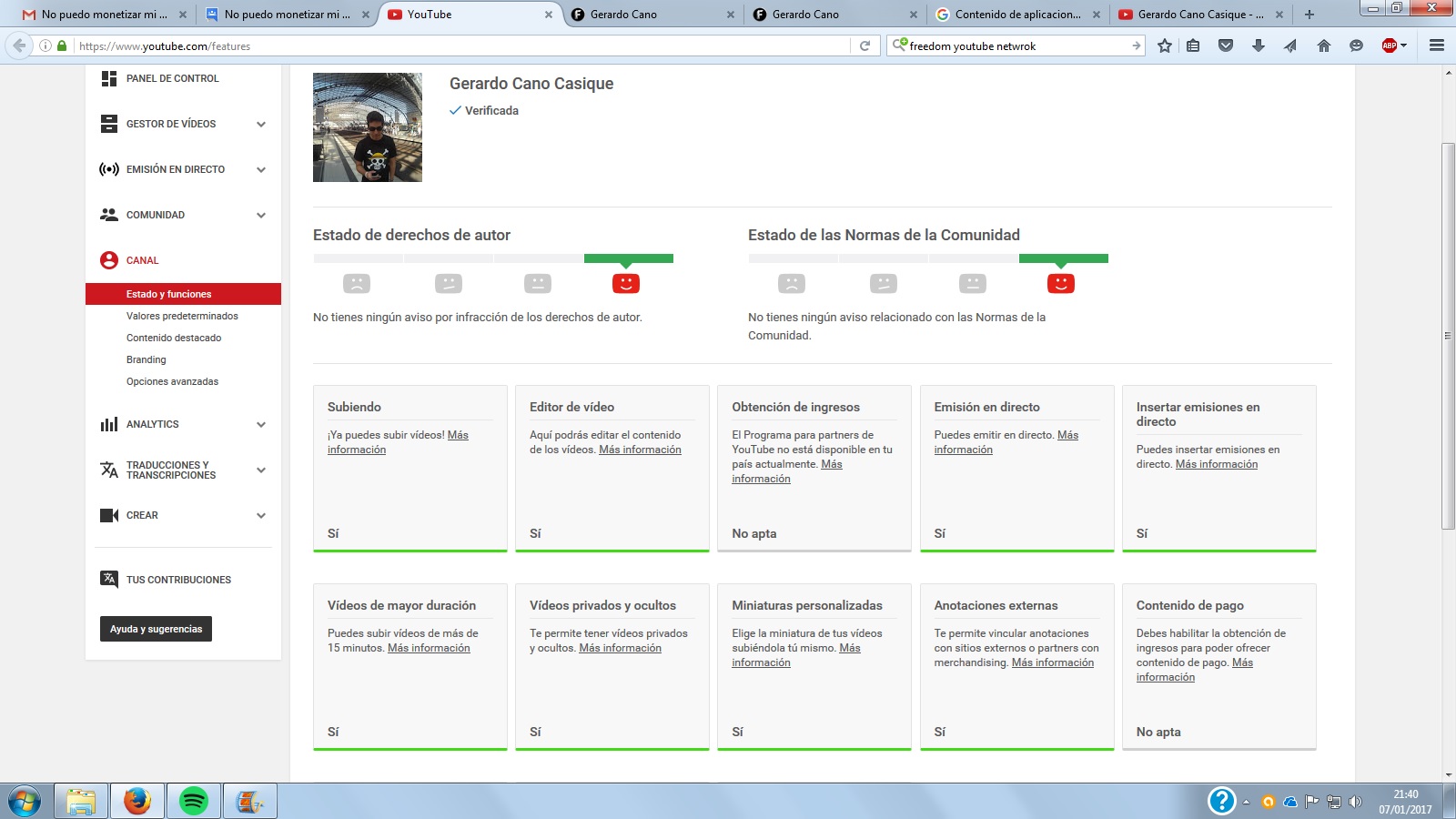Switch to the first Gmail tab
This screenshot has width=1456, height=819.
(x=104, y=15)
